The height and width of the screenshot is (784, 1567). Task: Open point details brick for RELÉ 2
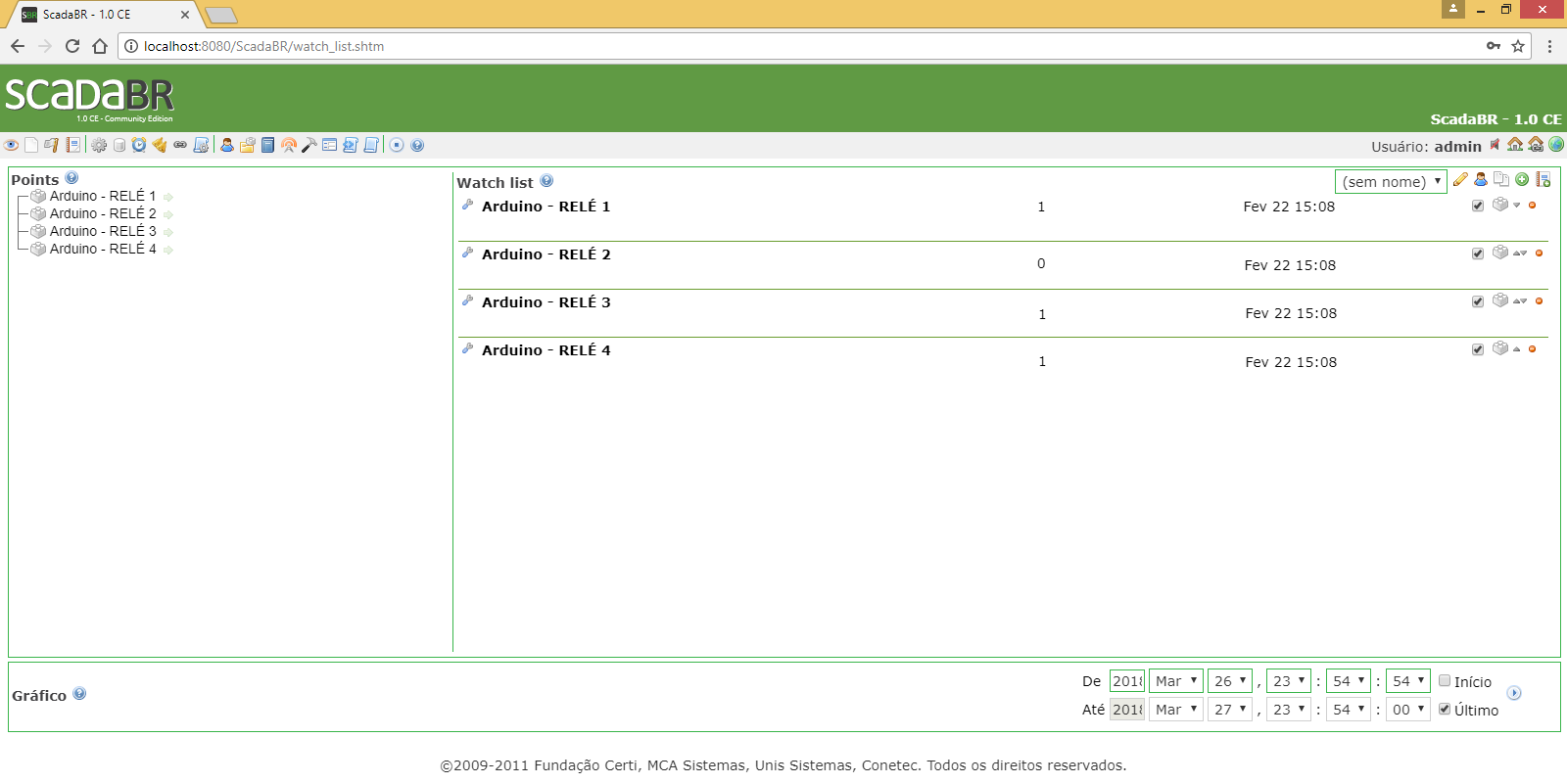tap(1500, 253)
